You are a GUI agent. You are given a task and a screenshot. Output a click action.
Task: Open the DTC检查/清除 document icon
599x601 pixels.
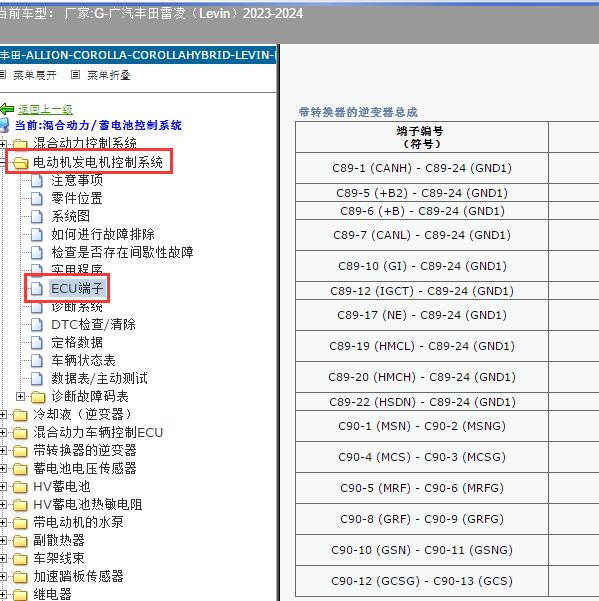[x=37, y=325]
